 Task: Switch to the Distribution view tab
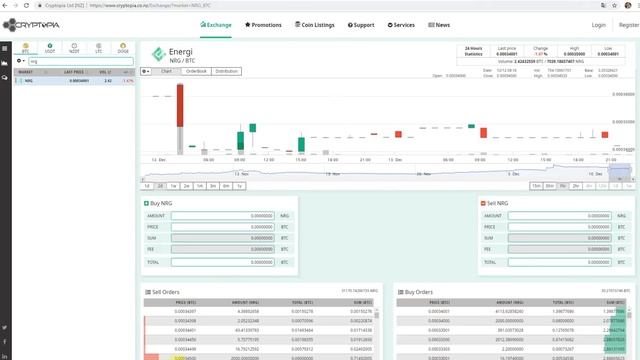click(x=227, y=71)
